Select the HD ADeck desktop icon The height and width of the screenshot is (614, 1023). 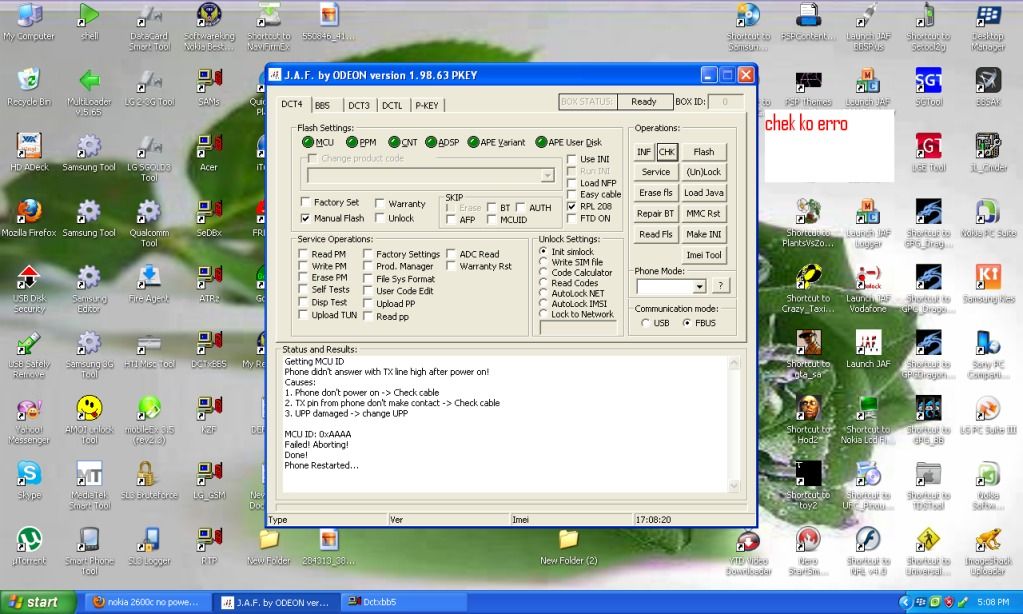(29, 153)
